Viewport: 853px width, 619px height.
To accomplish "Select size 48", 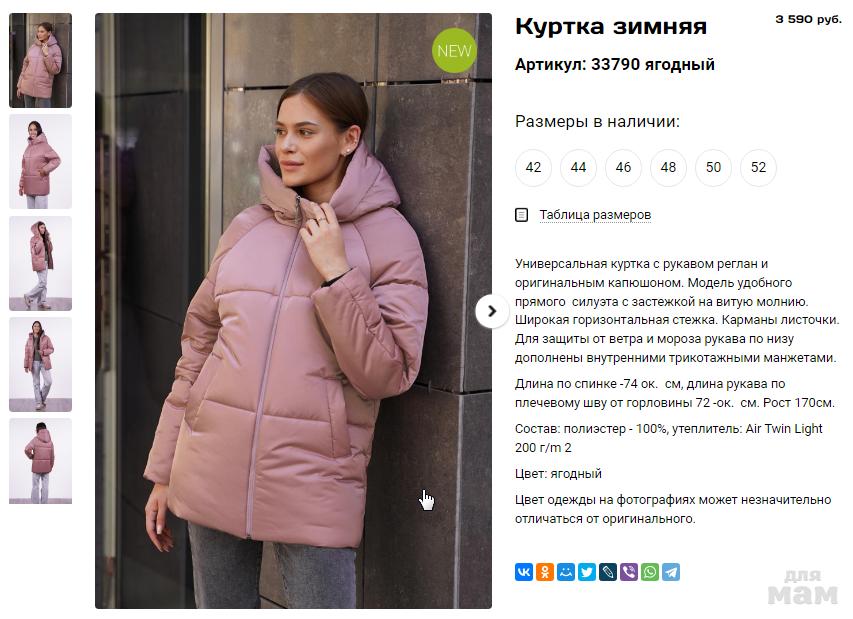I will [x=668, y=168].
